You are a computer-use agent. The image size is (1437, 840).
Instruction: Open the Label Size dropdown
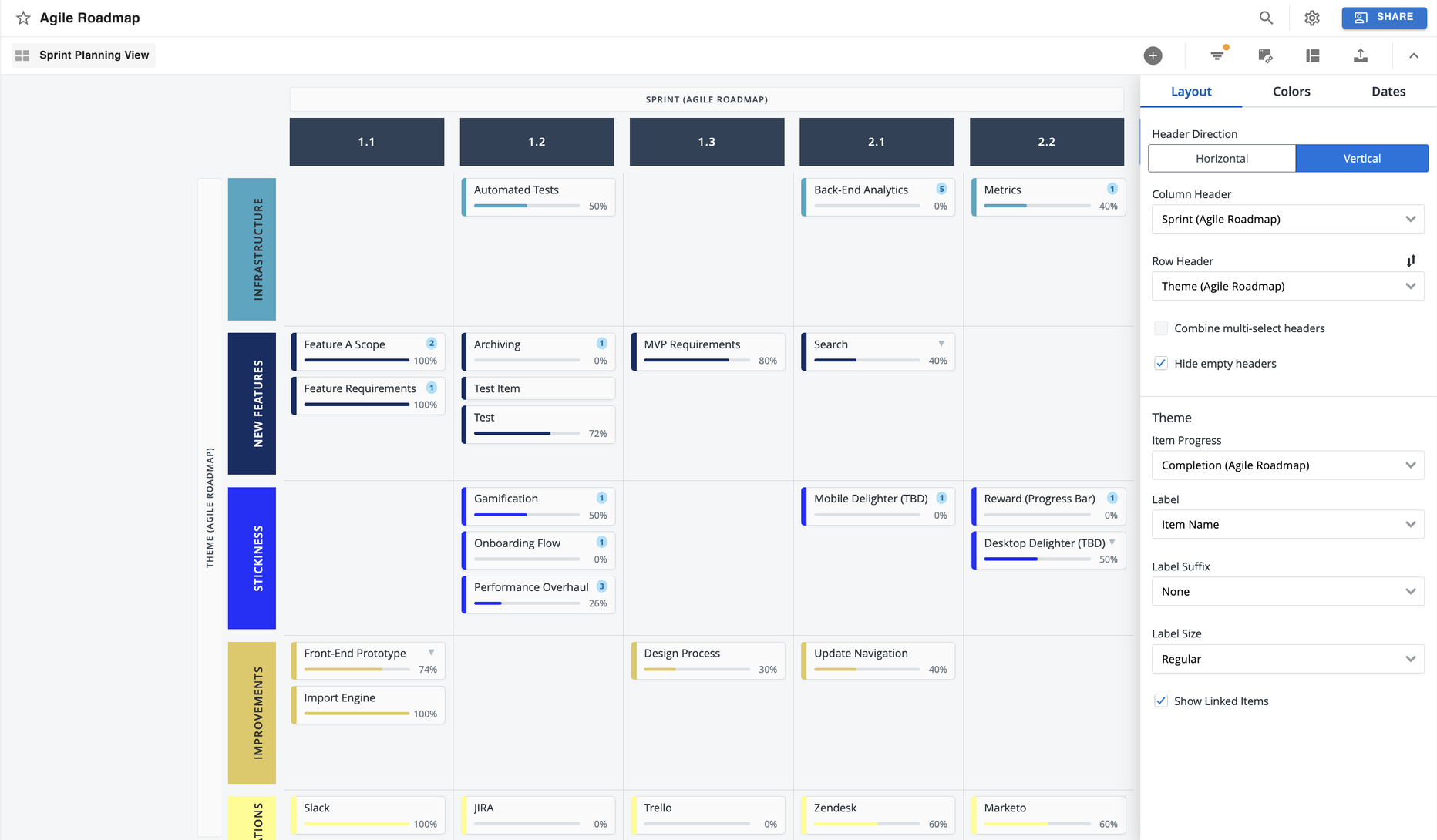1287,660
